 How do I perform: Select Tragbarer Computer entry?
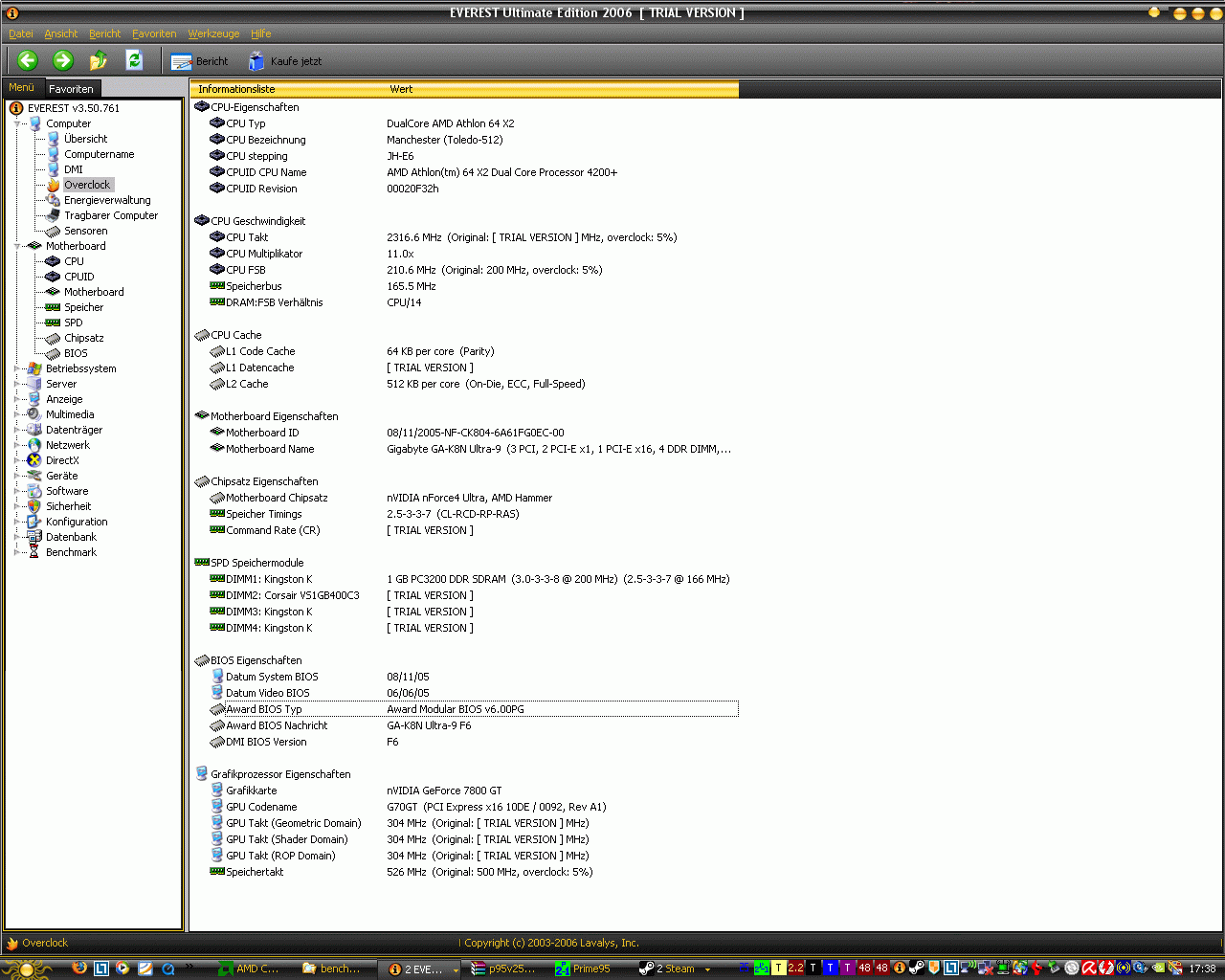(111, 215)
